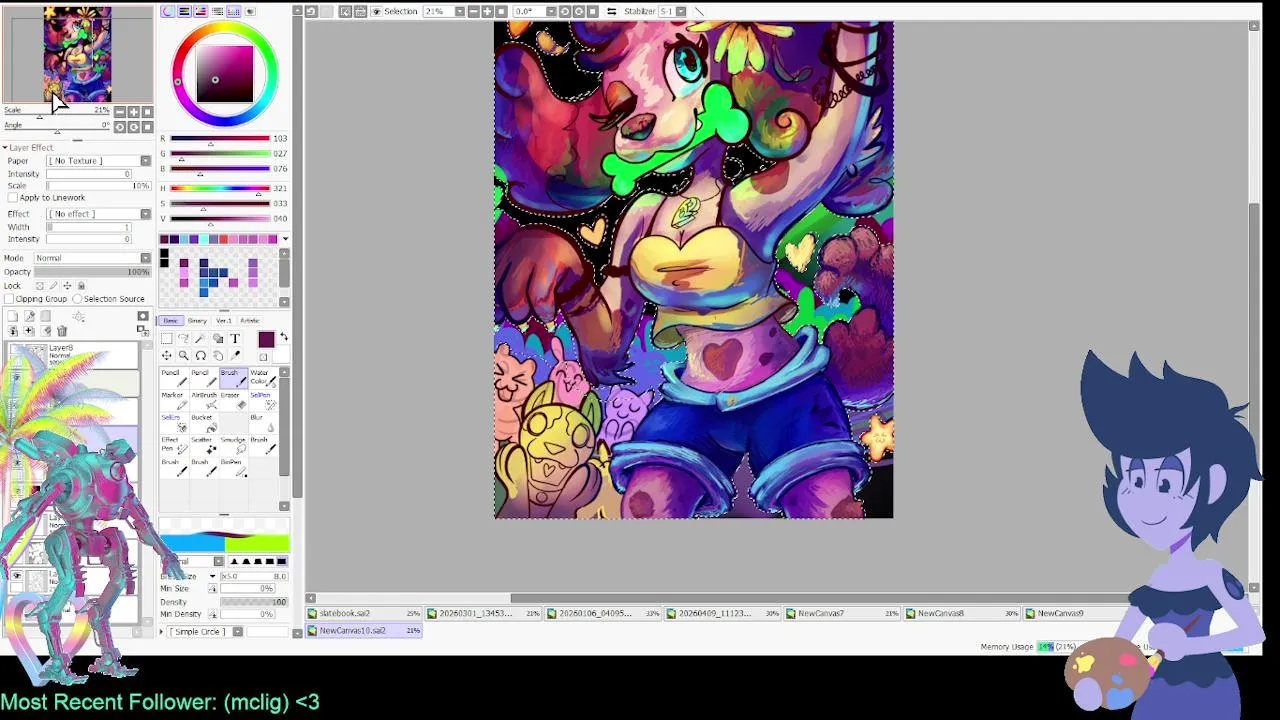Click the current foreground color swatch

pos(266,340)
